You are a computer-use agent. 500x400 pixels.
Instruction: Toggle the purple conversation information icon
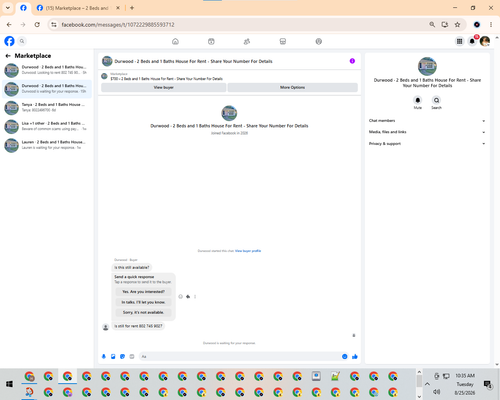tap(352, 61)
